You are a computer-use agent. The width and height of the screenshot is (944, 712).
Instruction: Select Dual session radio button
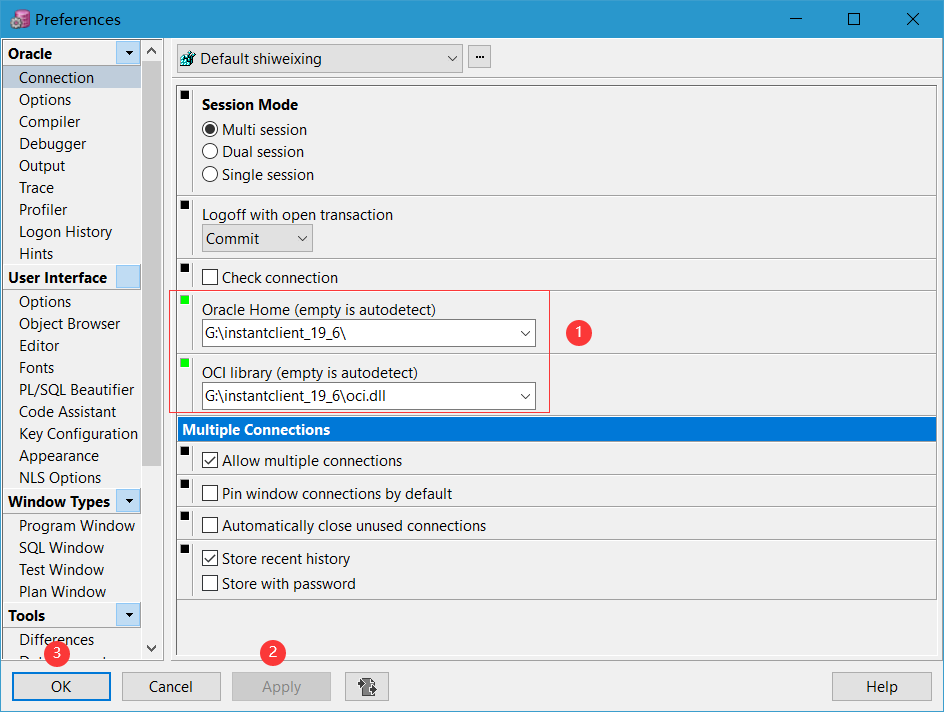(210, 152)
